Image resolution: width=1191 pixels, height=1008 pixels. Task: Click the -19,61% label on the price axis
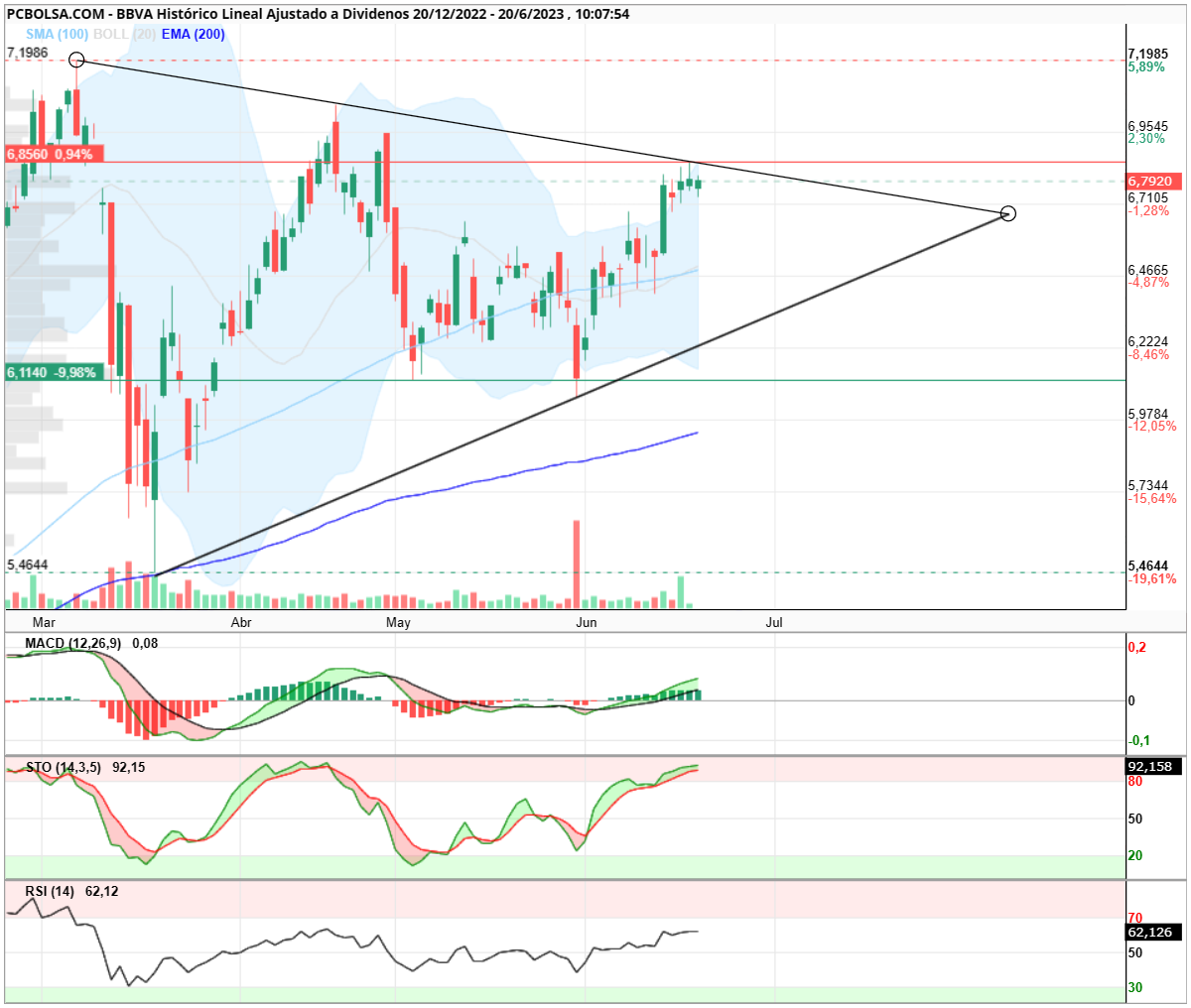(x=1152, y=579)
